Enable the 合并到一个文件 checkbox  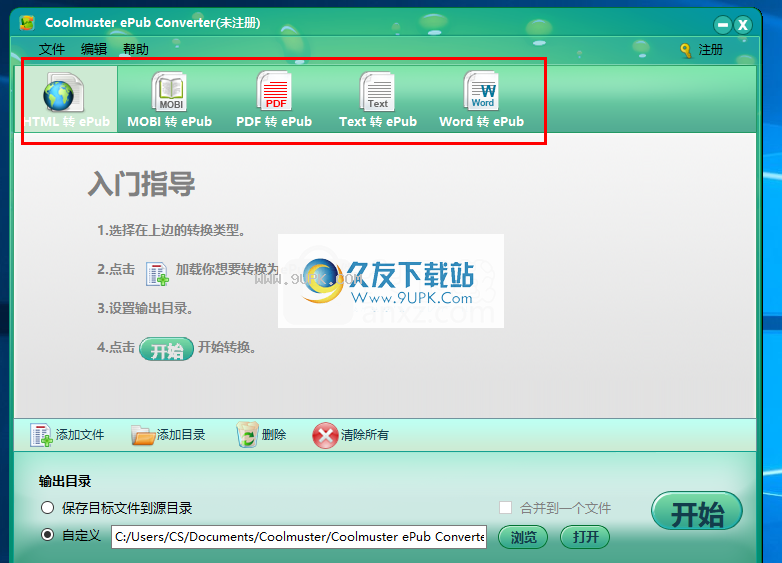505,508
